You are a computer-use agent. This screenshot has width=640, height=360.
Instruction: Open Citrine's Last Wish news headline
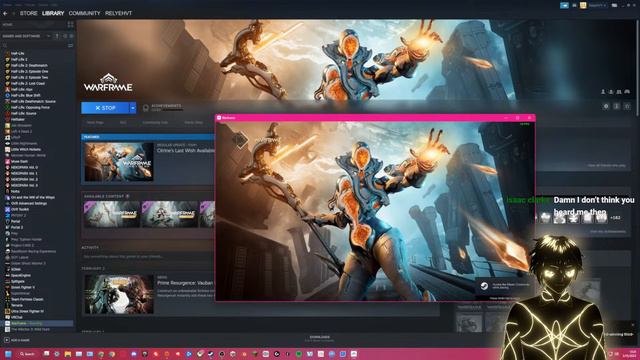click(x=186, y=151)
